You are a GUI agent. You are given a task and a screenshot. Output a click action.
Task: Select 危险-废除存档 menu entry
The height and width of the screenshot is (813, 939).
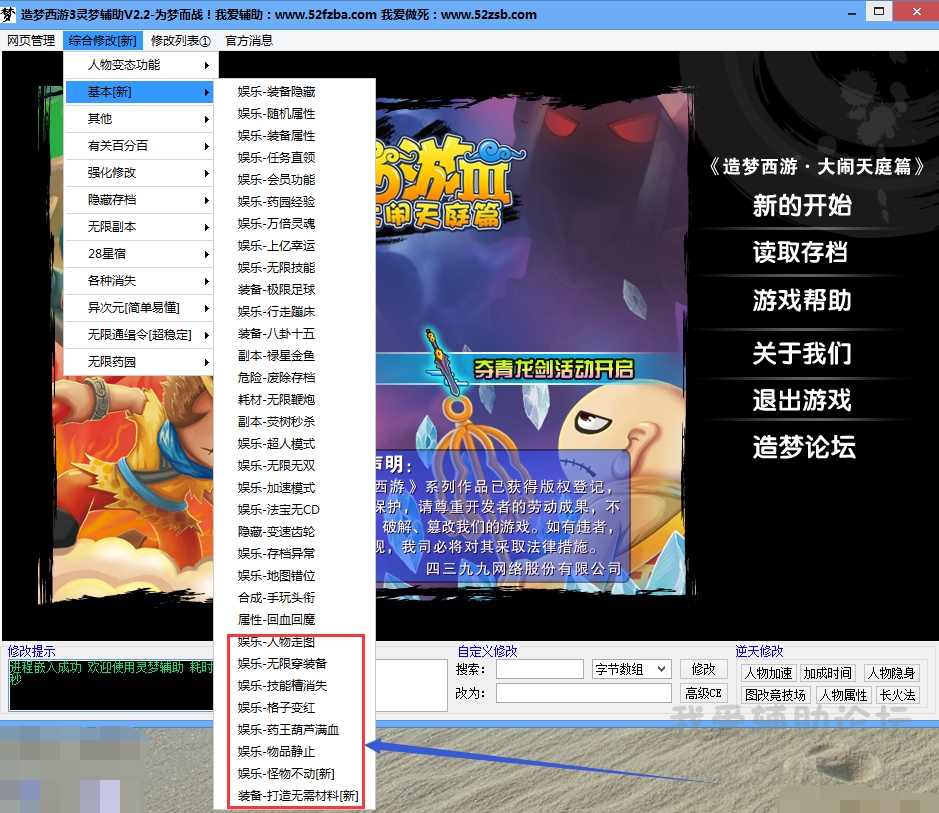pyautogui.click(x=295, y=378)
